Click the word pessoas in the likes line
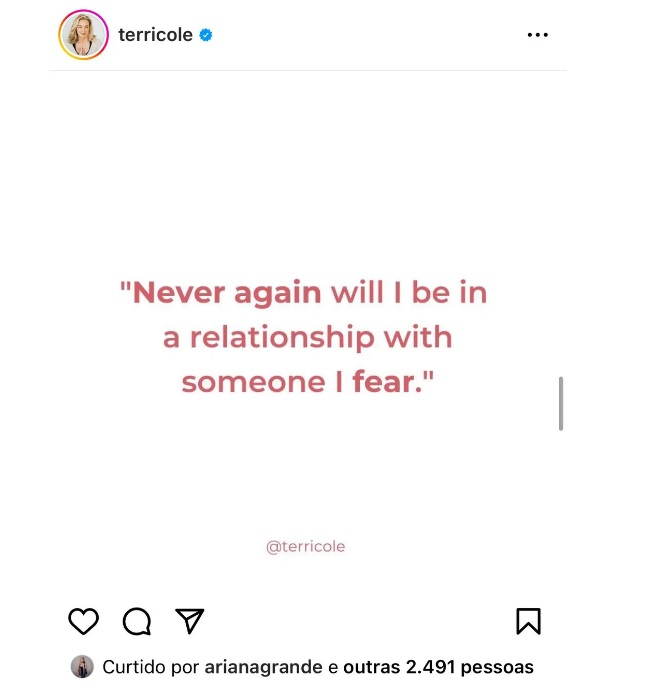Image resolution: width=654 pixels, height=700 pixels. pyautogui.click(x=497, y=667)
